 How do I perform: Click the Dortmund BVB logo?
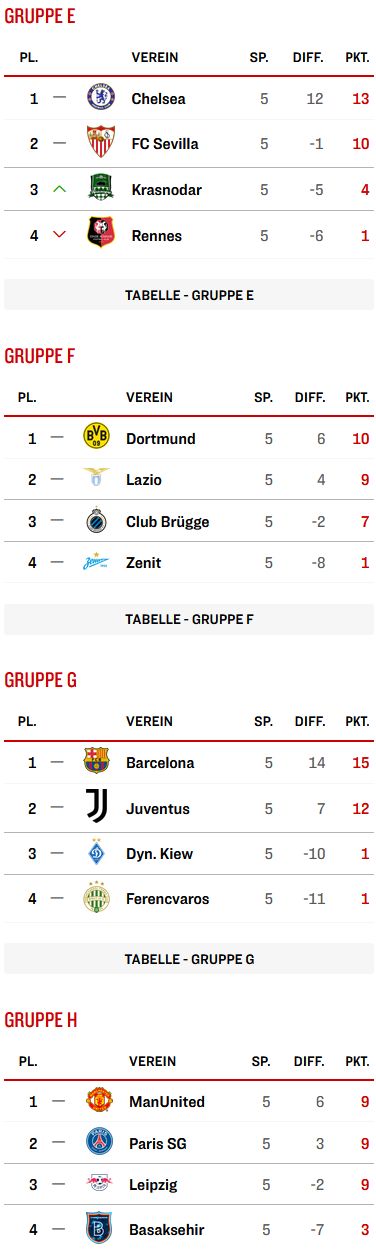coord(96,438)
